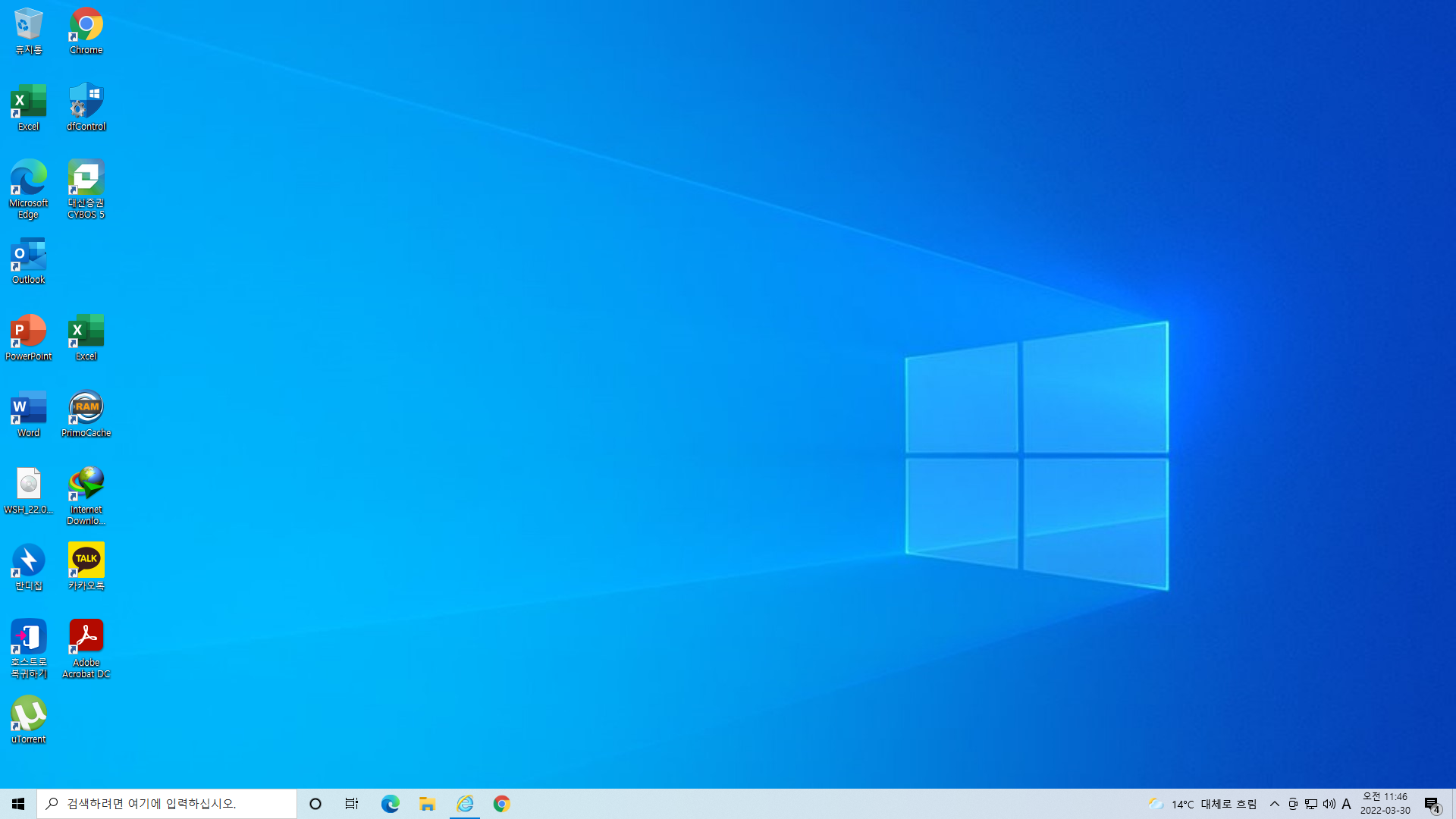Image resolution: width=1456 pixels, height=819 pixels.
Task: Select the Adobe Acrobat DC shortcut
Action: point(86,649)
